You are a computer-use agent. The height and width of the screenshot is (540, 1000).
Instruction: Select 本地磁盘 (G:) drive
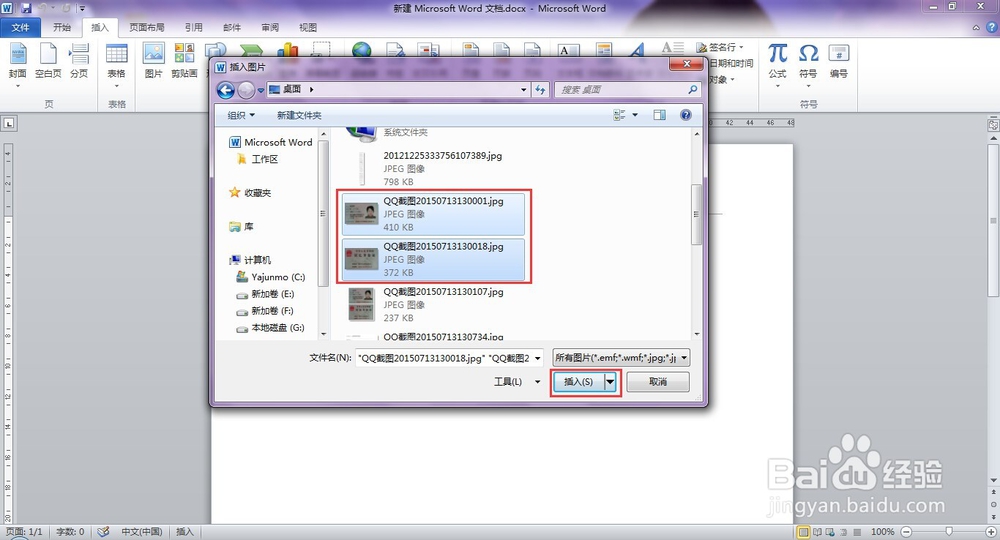pos(270,328)
